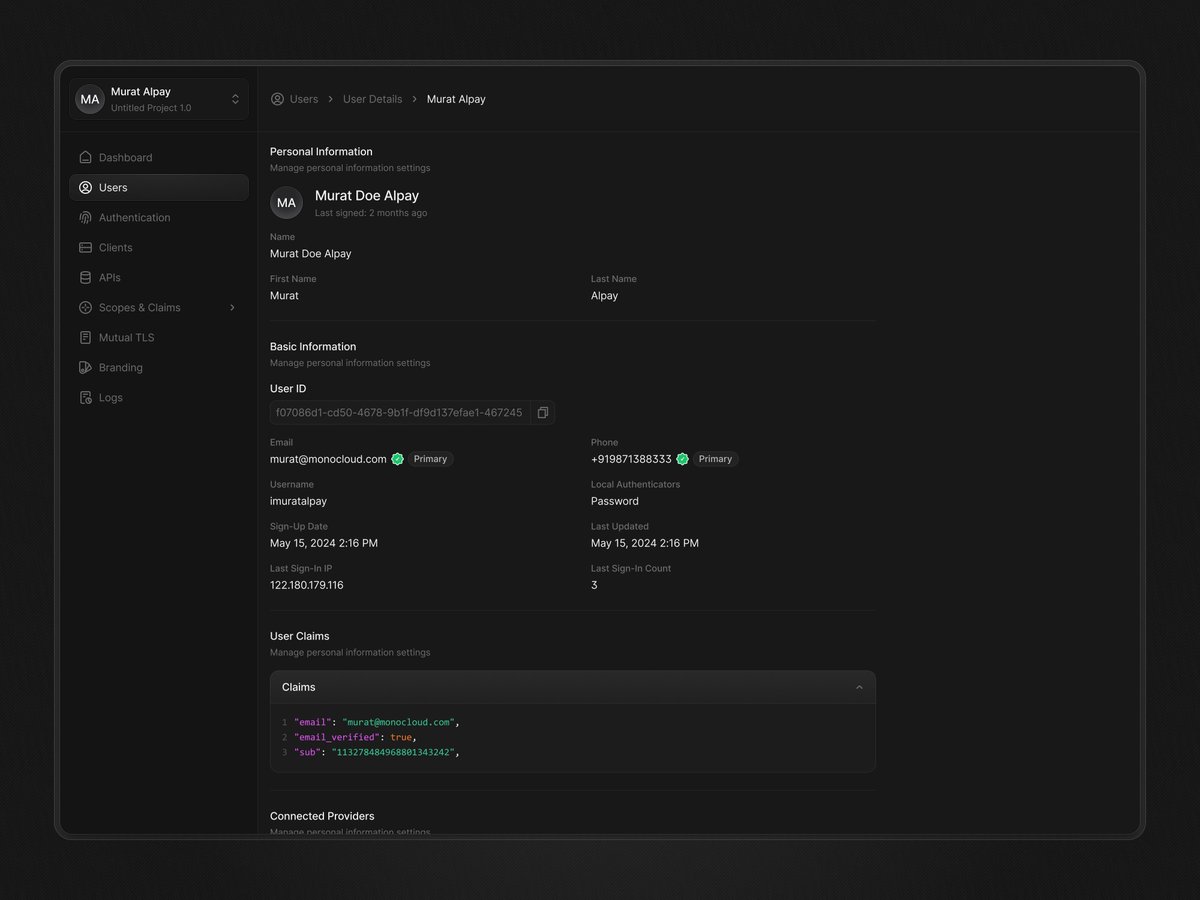Viewport: 1200px width, 900px height.
Task: Click Sign-Up Date value May 15, 2024
Action: tap(324, 543)
